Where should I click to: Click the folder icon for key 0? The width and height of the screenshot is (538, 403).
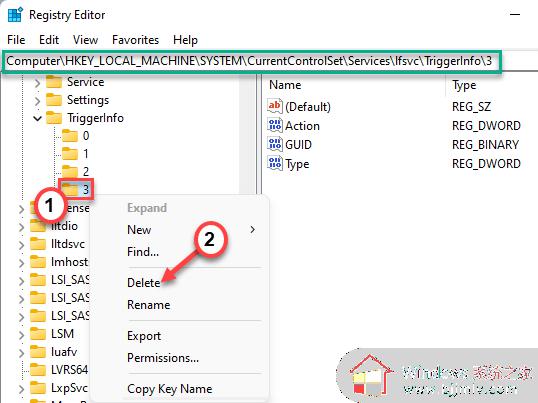tap(70, 135)
